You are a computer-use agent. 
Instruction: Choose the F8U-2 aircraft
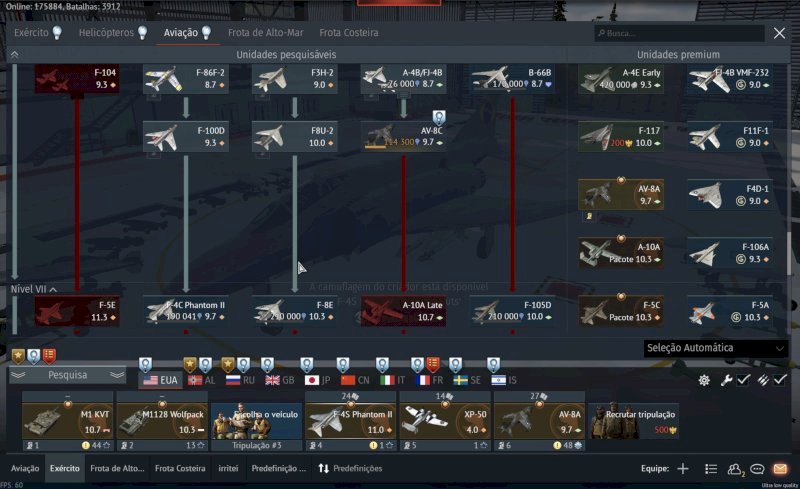click(x=294, y=137)
